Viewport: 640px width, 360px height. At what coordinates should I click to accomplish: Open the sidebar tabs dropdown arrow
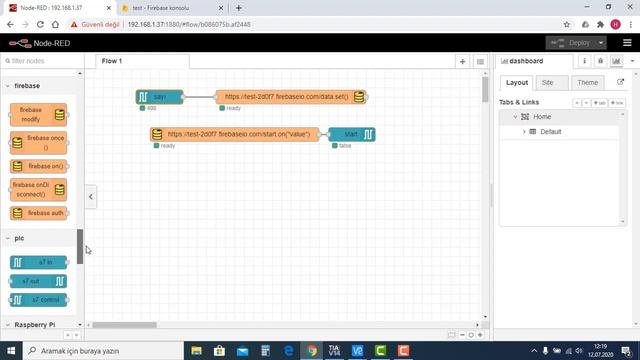[x=632, y=61]
